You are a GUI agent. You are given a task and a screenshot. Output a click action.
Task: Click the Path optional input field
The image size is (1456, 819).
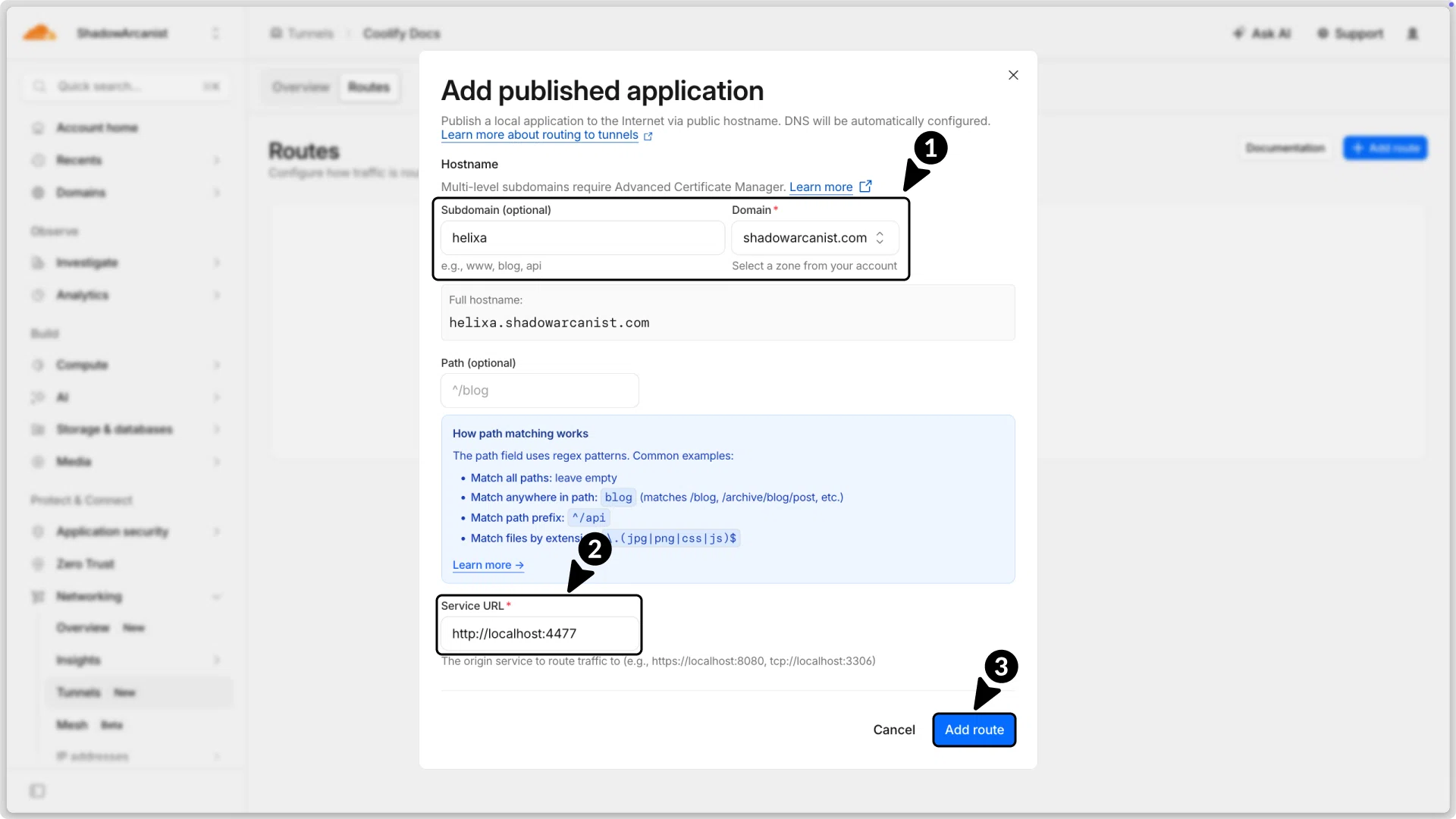[540, 391]
